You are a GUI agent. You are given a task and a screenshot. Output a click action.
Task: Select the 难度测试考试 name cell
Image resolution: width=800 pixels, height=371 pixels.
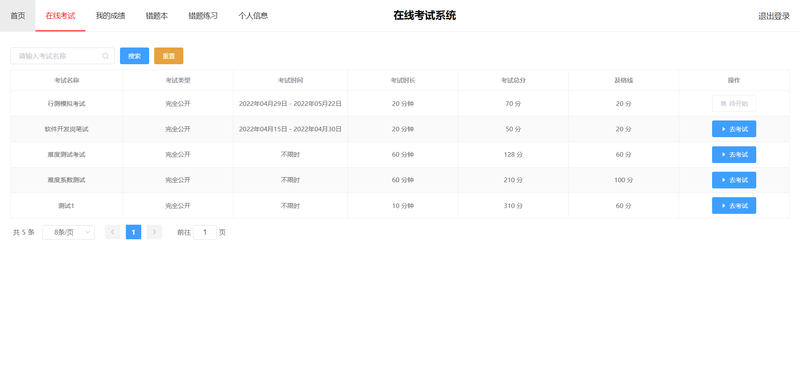tap(67, 155)
